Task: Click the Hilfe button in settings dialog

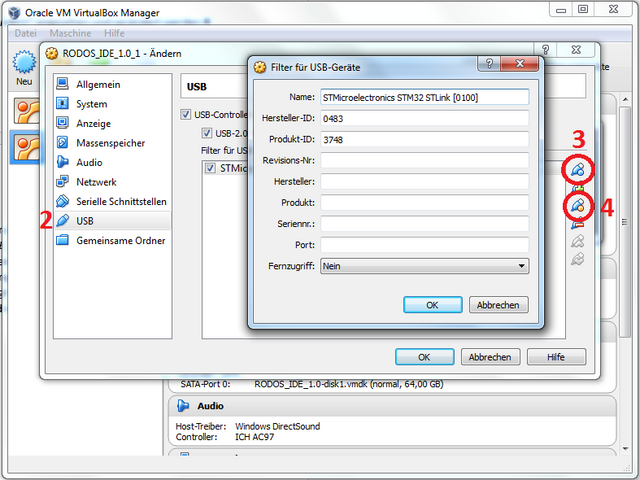Action: click(556, 357)
